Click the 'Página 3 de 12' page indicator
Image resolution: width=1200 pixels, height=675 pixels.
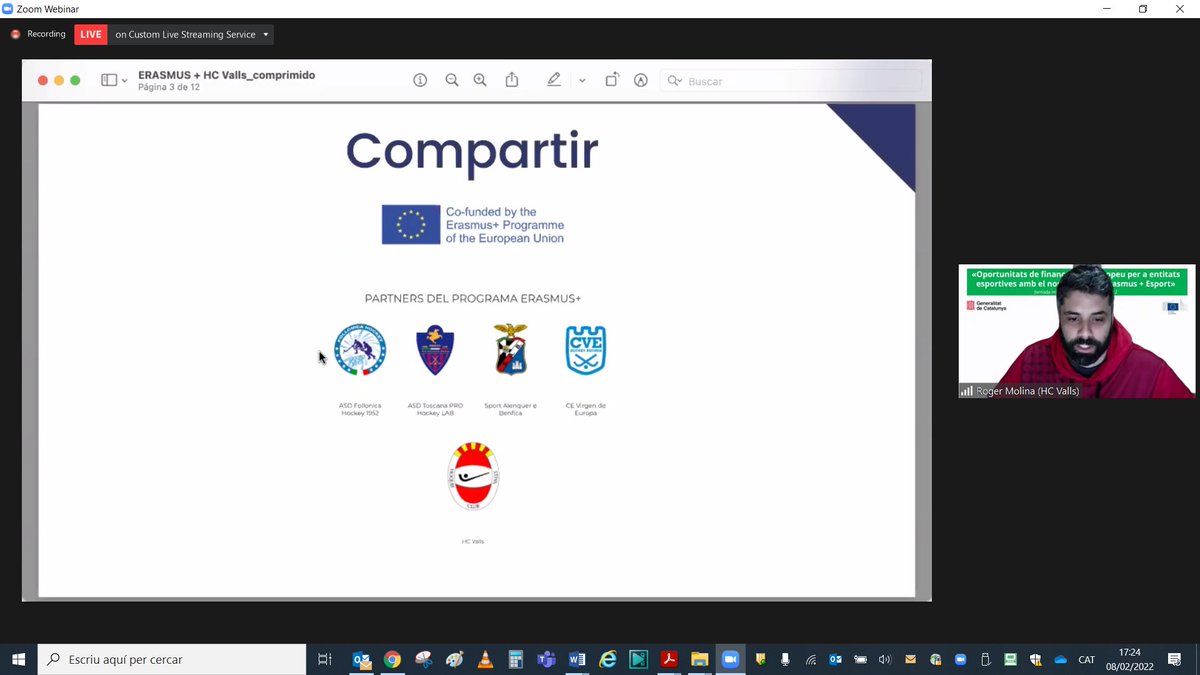(169, 87)
